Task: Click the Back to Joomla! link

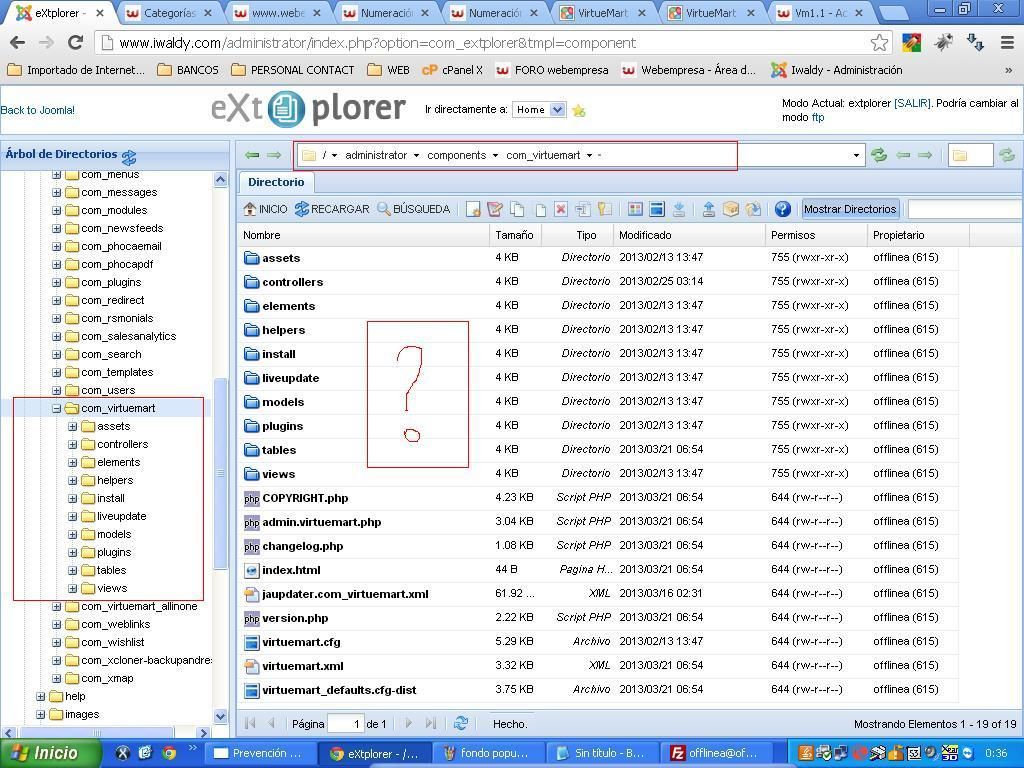Action: point(38,110)
